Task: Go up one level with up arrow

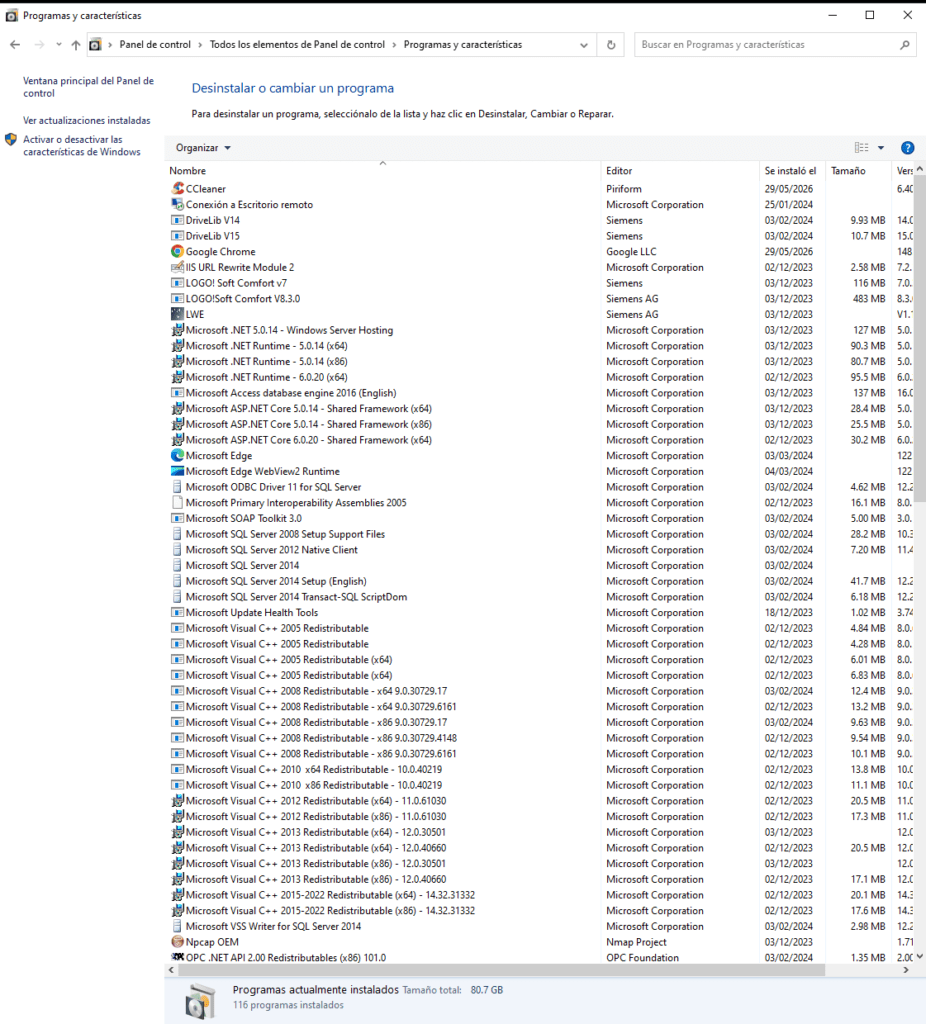Action: [76, 44]
